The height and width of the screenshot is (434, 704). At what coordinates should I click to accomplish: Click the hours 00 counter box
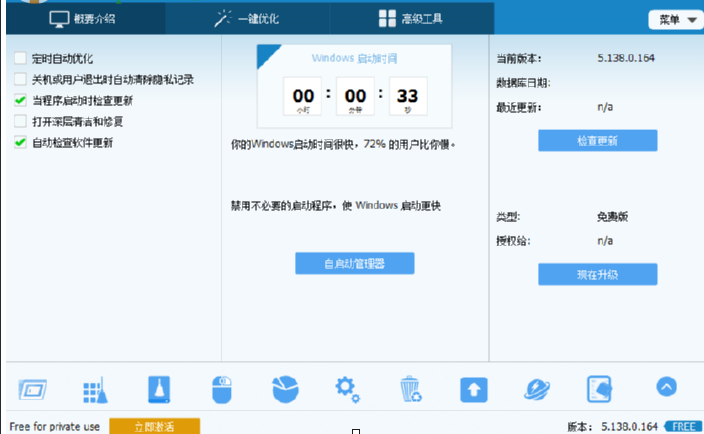[303, 96]
